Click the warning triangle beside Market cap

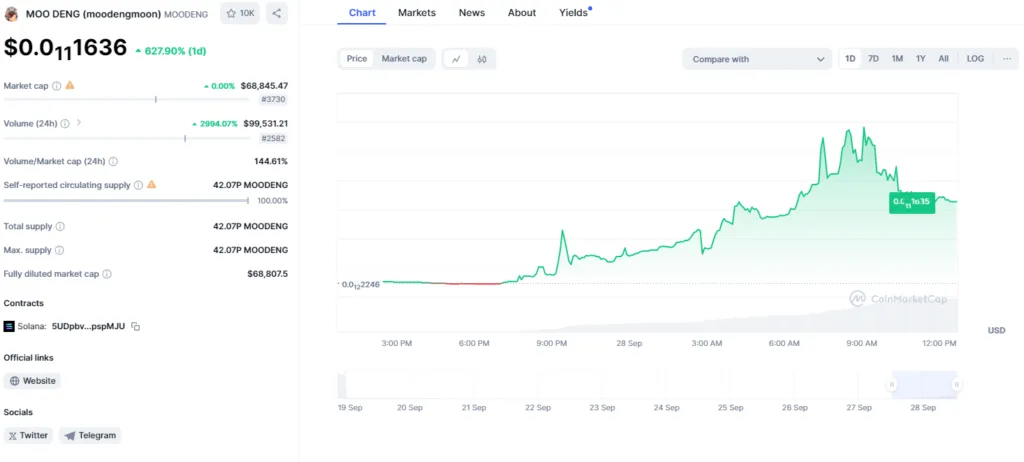[x=70, y=85]
